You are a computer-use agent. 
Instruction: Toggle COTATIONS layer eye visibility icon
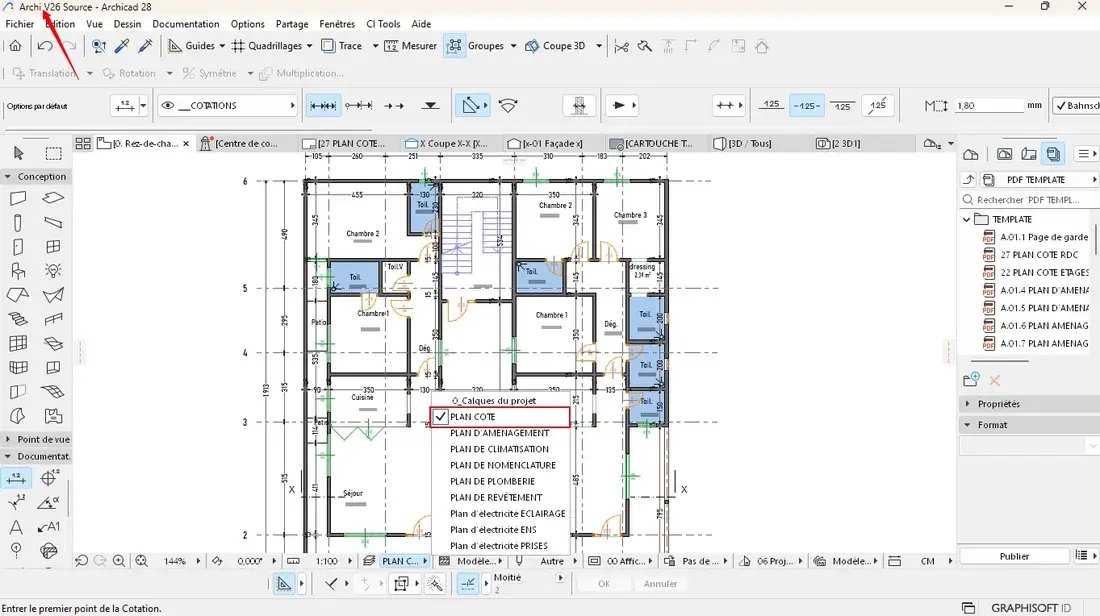click(168, 106)
